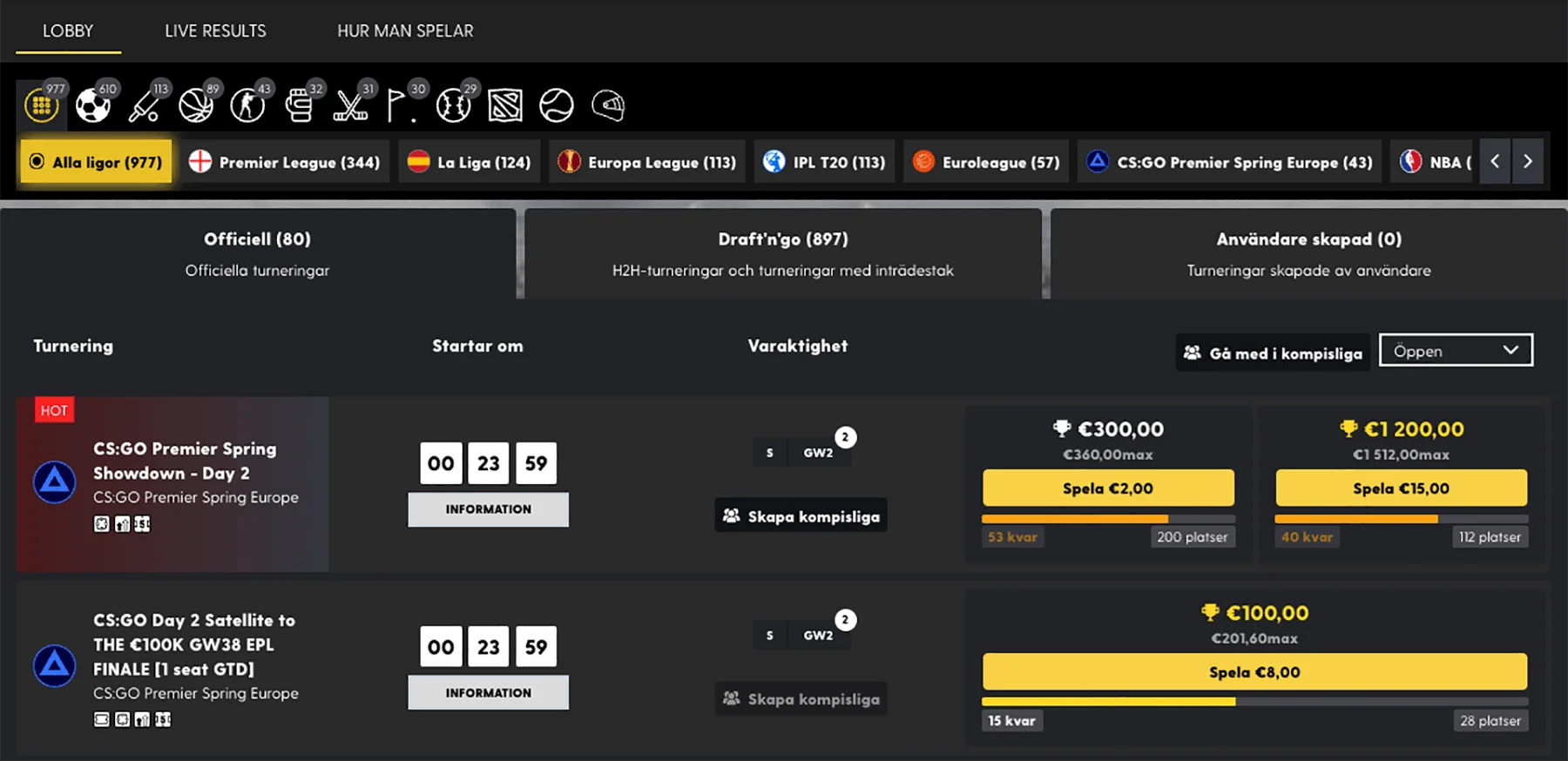1568x761 pixels.
Task: Click Gå med i kompisliga button
Action: 1272,353
